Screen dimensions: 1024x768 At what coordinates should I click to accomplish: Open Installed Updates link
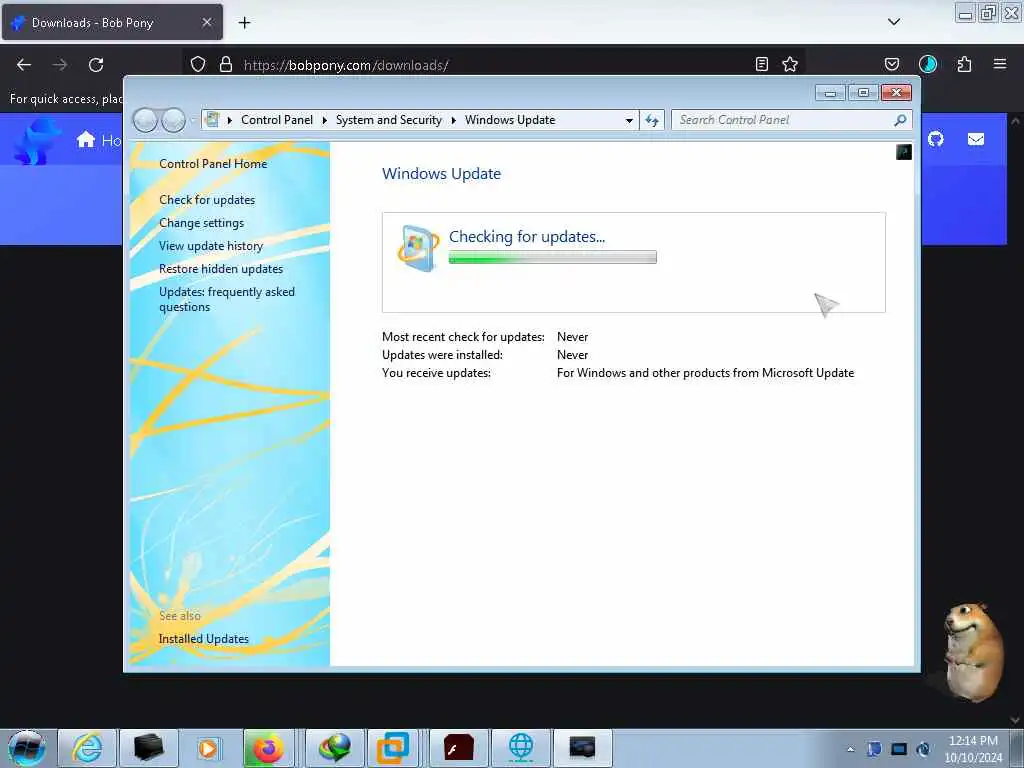tap(204, 639)
